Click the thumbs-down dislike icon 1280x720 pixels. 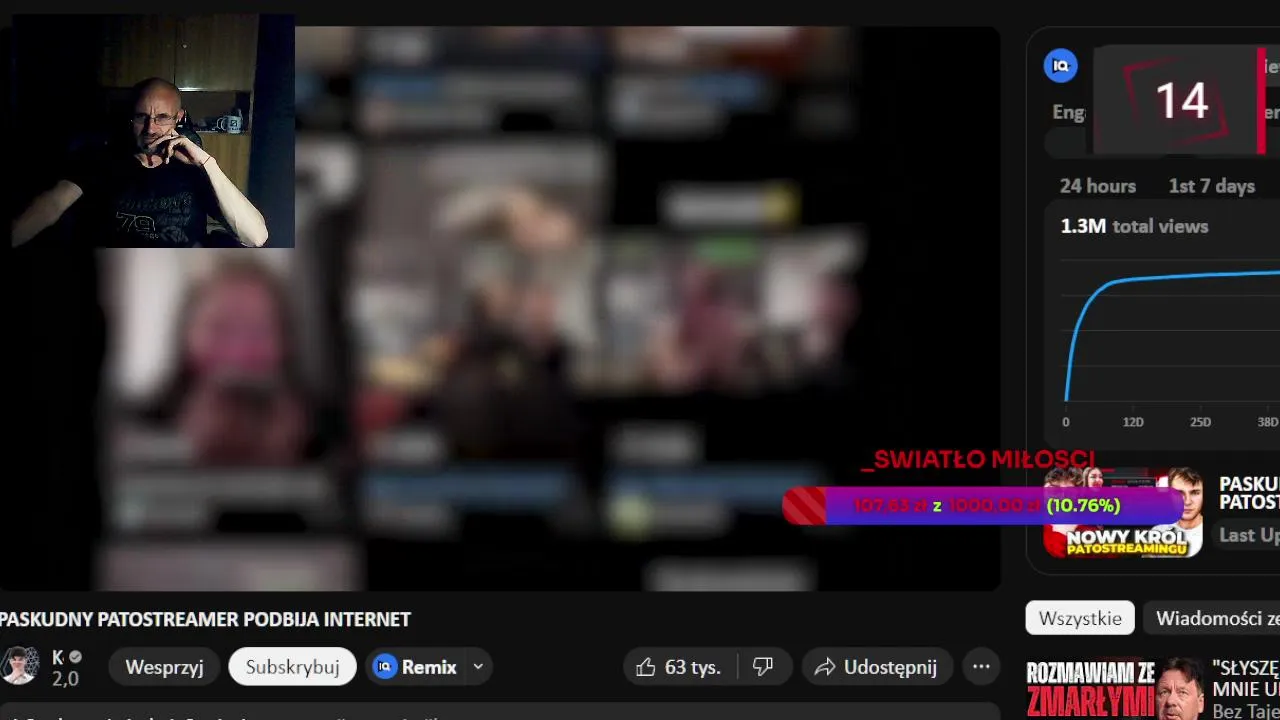(763, 667)
